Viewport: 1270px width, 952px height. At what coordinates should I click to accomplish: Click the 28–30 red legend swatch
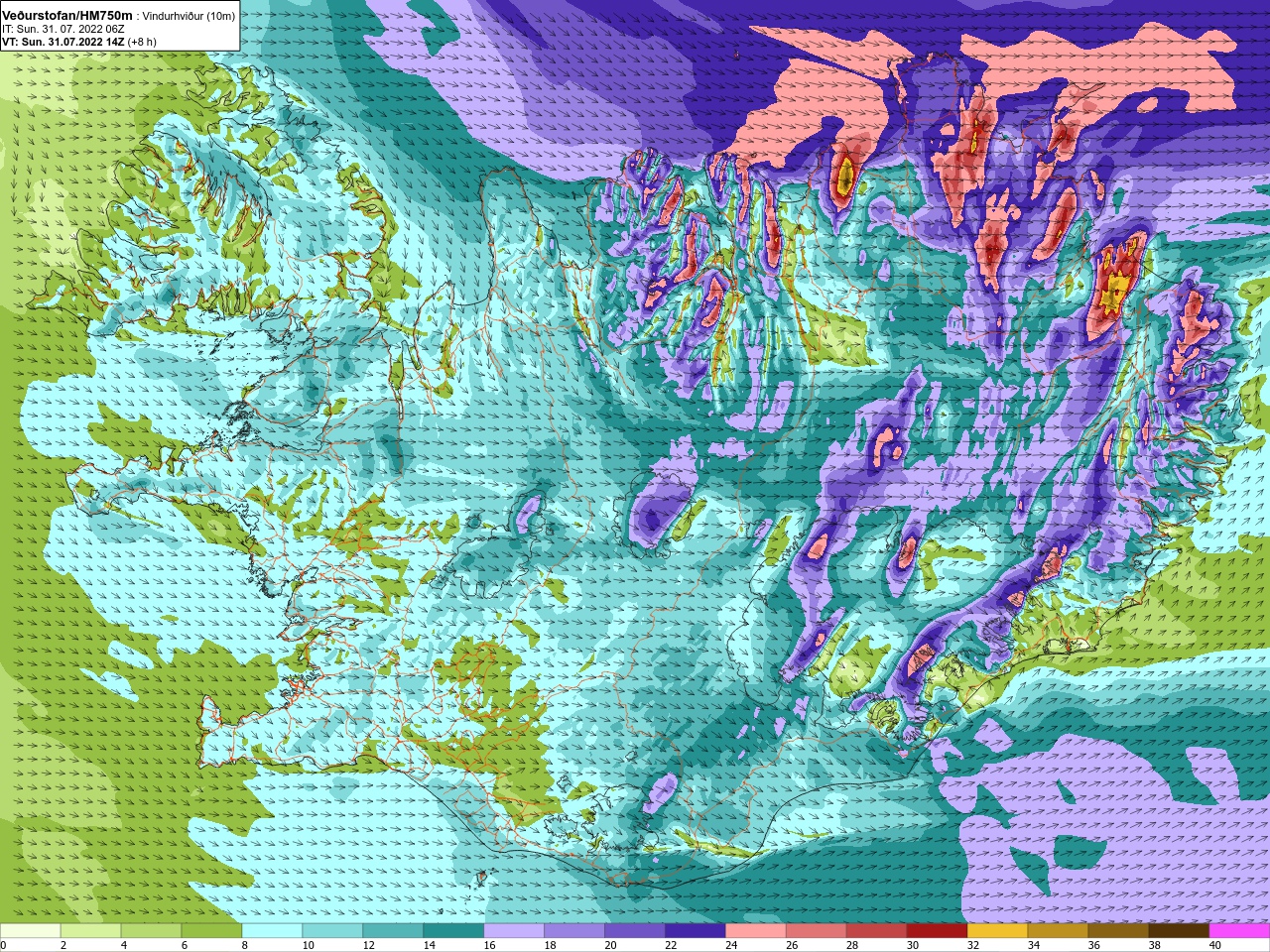pyautogui.click(x=878, y=930)
